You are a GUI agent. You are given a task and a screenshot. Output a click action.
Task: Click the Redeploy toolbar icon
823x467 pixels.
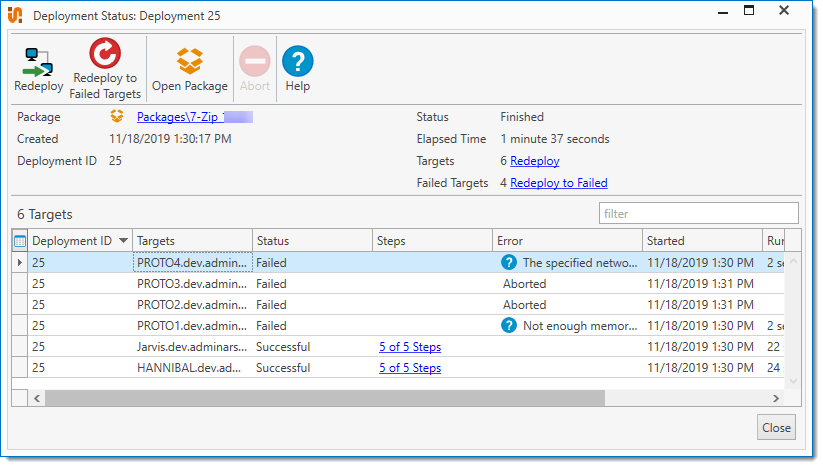(38, 62)
